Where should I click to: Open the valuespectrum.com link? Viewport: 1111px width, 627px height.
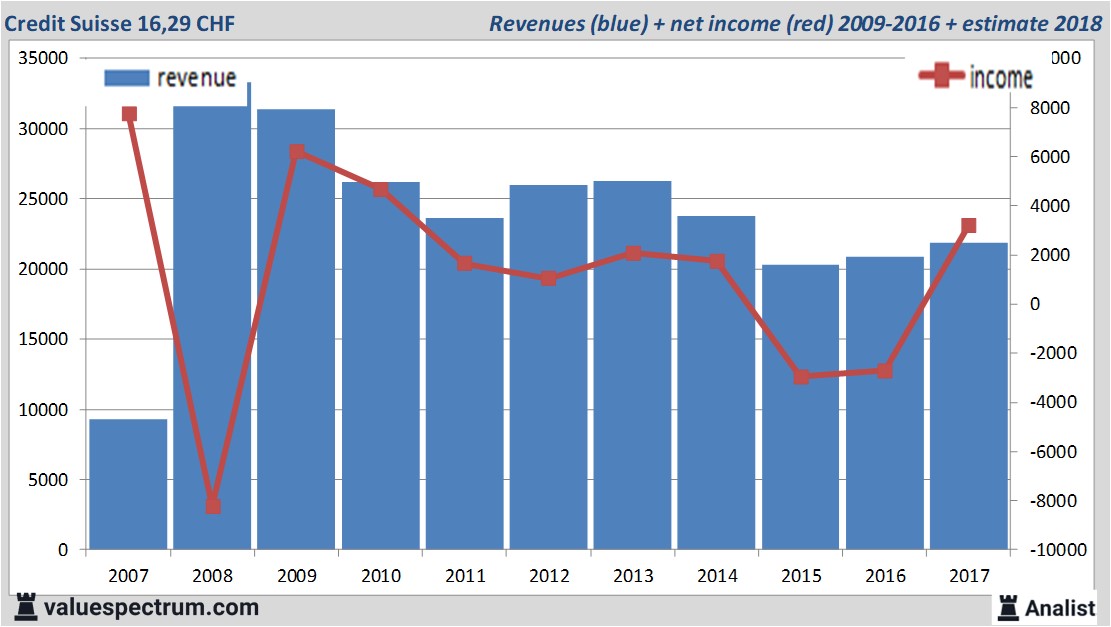[151, 608]
